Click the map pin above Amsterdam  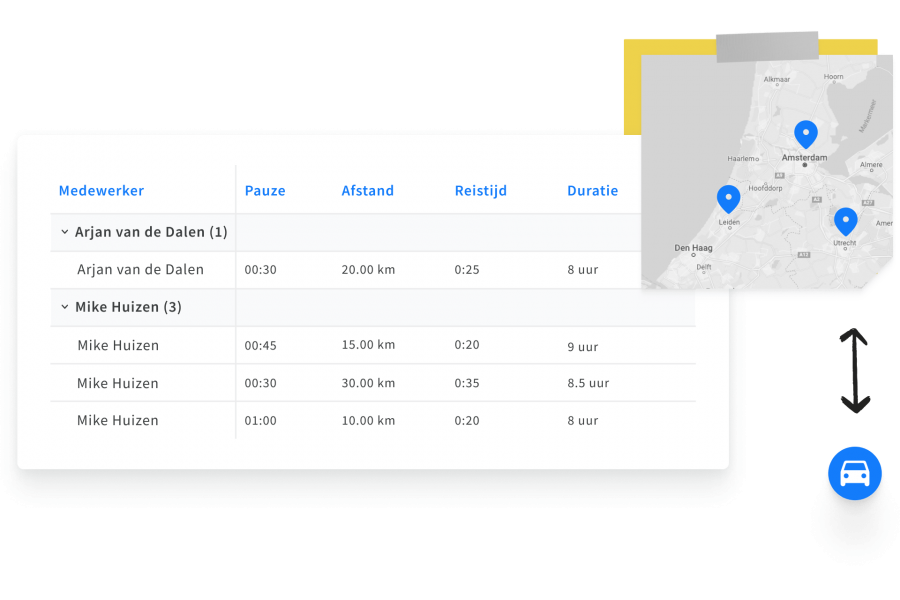pyautogui.click(x=805, y=134)
